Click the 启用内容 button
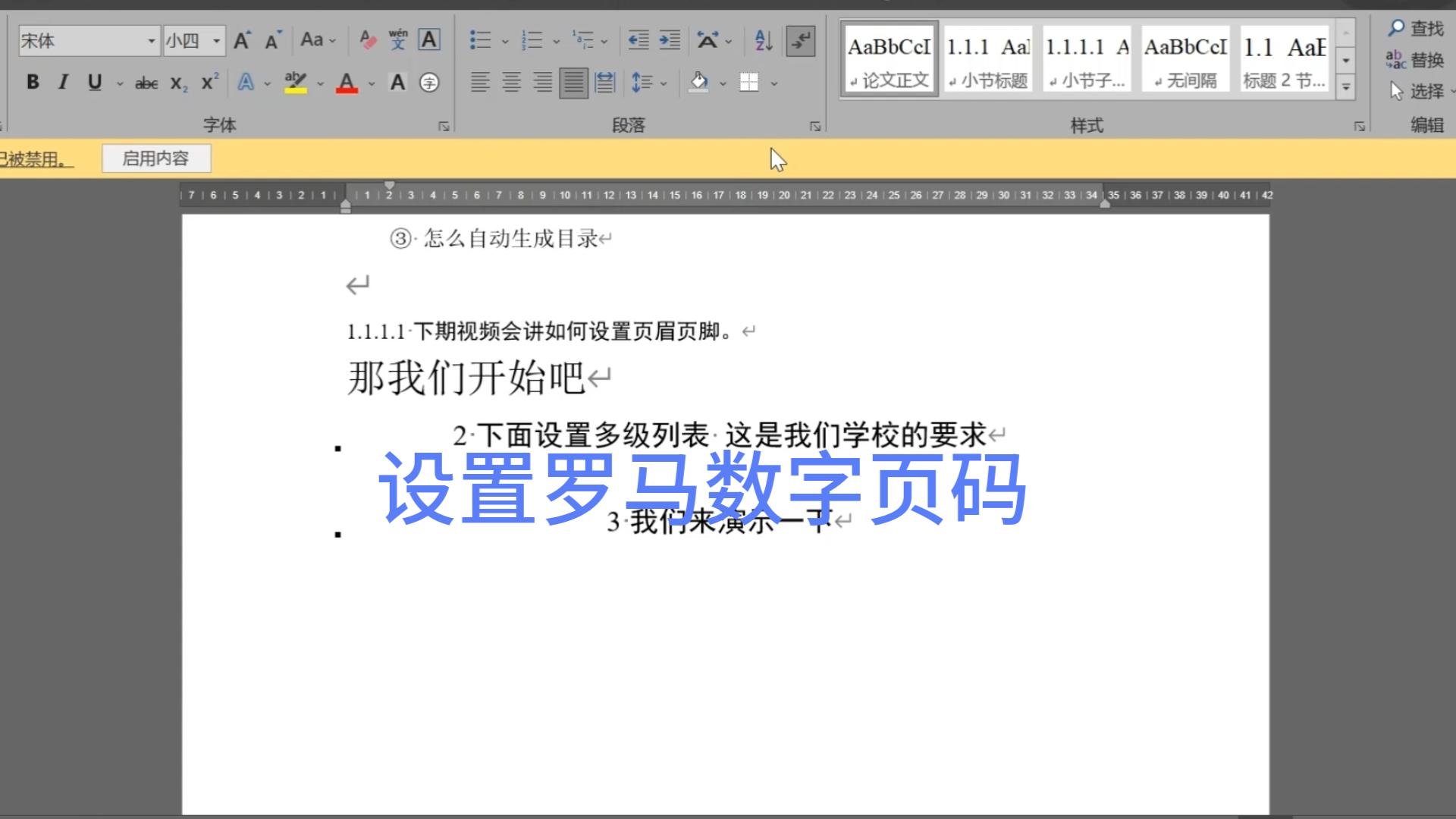 pos(155,158)
